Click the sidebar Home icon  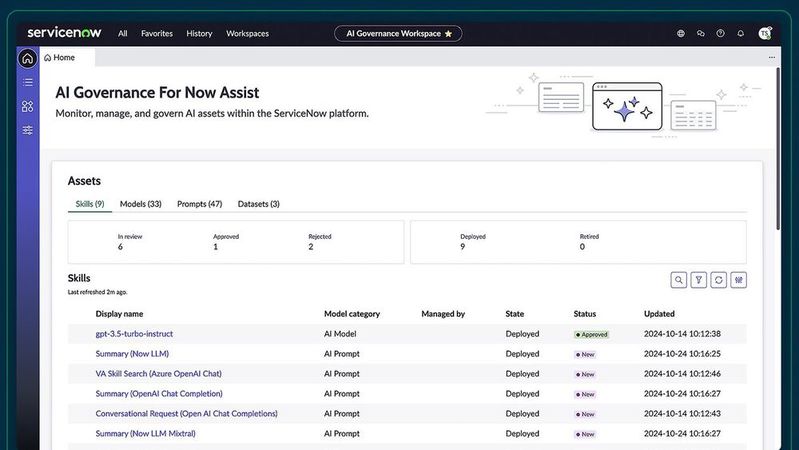[x=28, y=59]
